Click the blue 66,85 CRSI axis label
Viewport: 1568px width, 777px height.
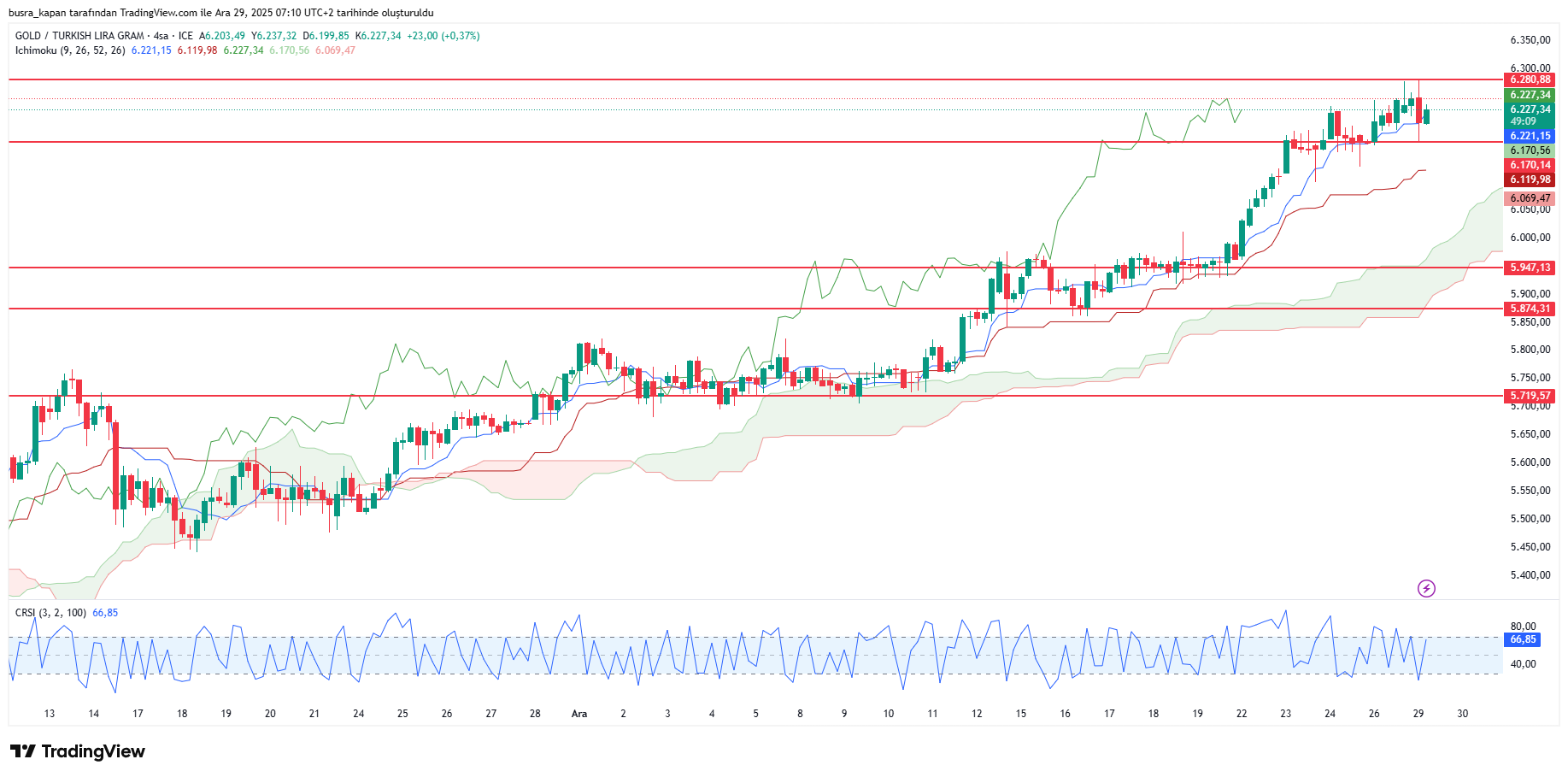(1522, 639)
